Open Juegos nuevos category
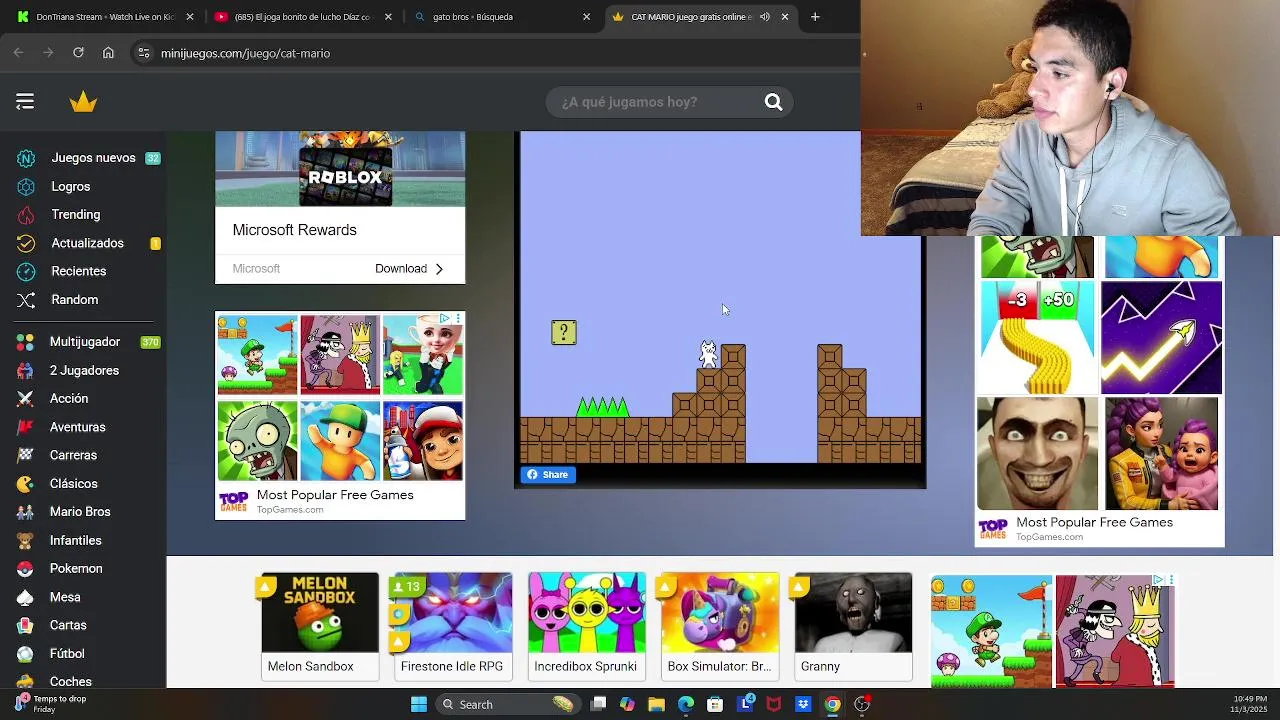 point(93,158)
